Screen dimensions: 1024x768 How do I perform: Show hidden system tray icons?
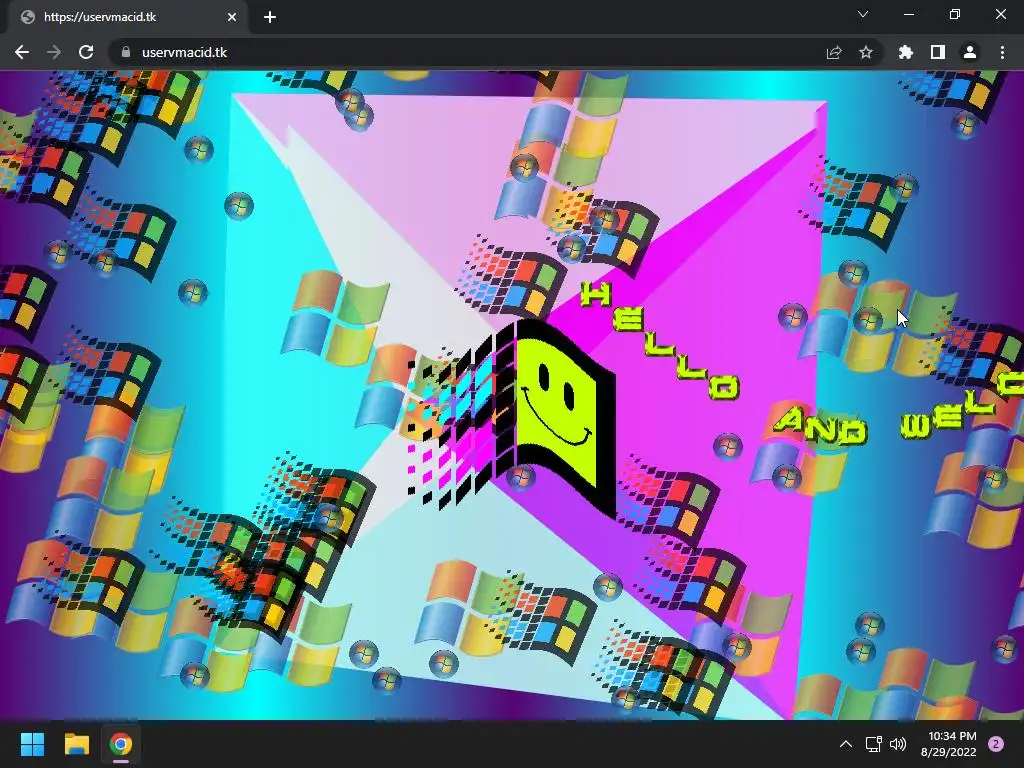pos(845,744)
